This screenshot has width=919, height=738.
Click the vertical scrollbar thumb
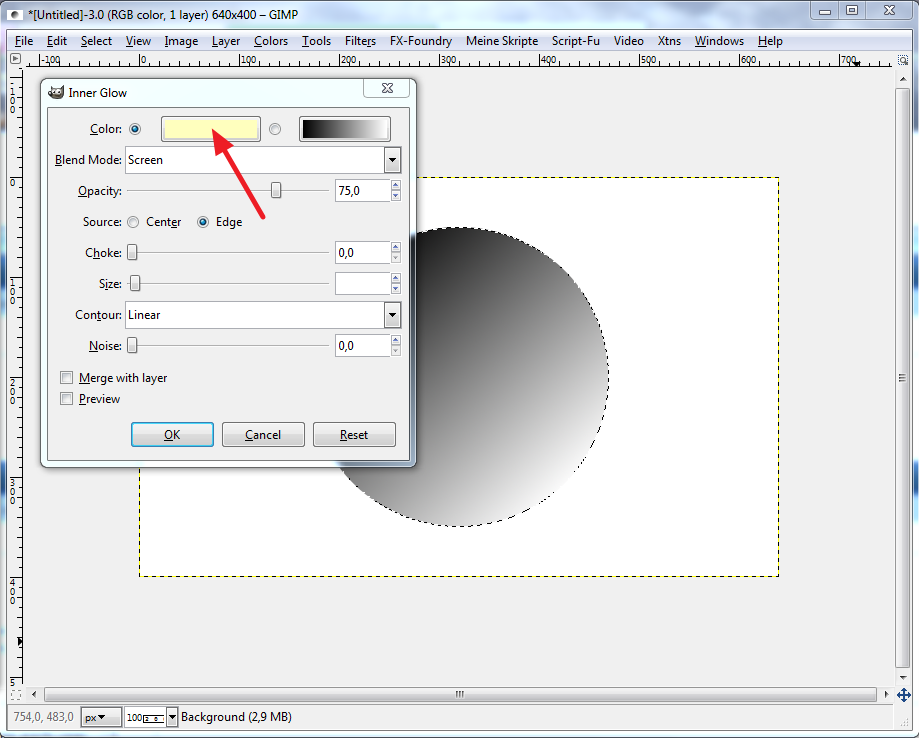(x=903, y=378)
